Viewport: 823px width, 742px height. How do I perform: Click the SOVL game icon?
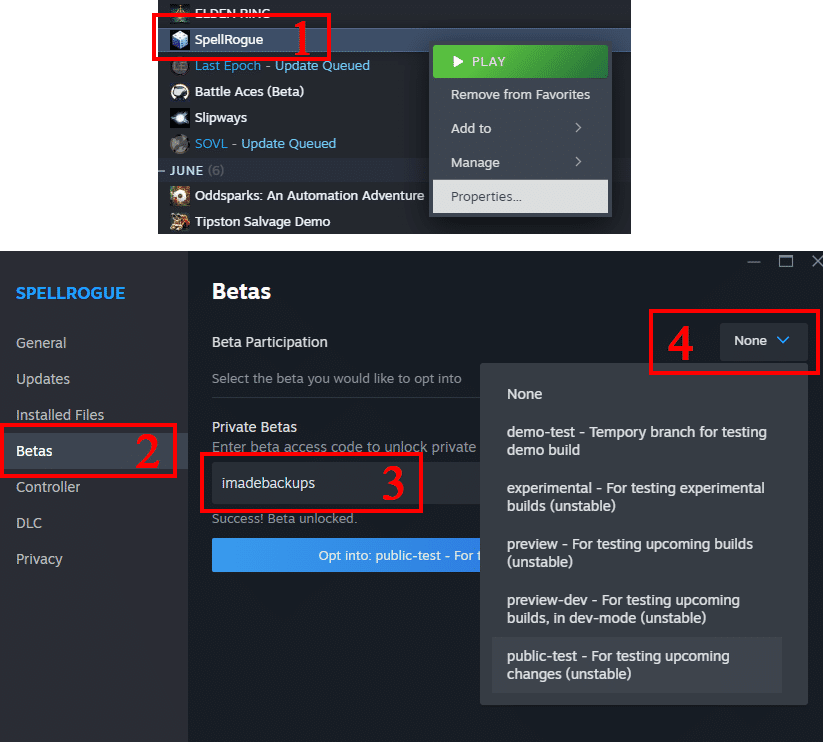pyautogui.click(x=180, y=144)
